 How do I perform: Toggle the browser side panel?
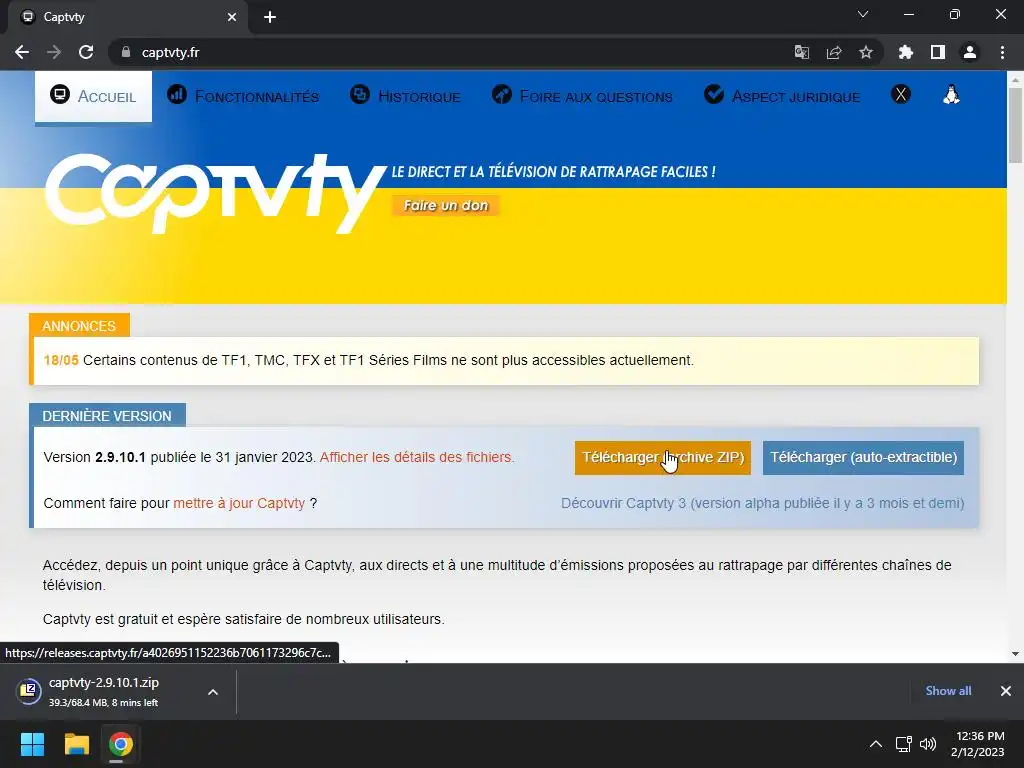[x=938, y=52]
